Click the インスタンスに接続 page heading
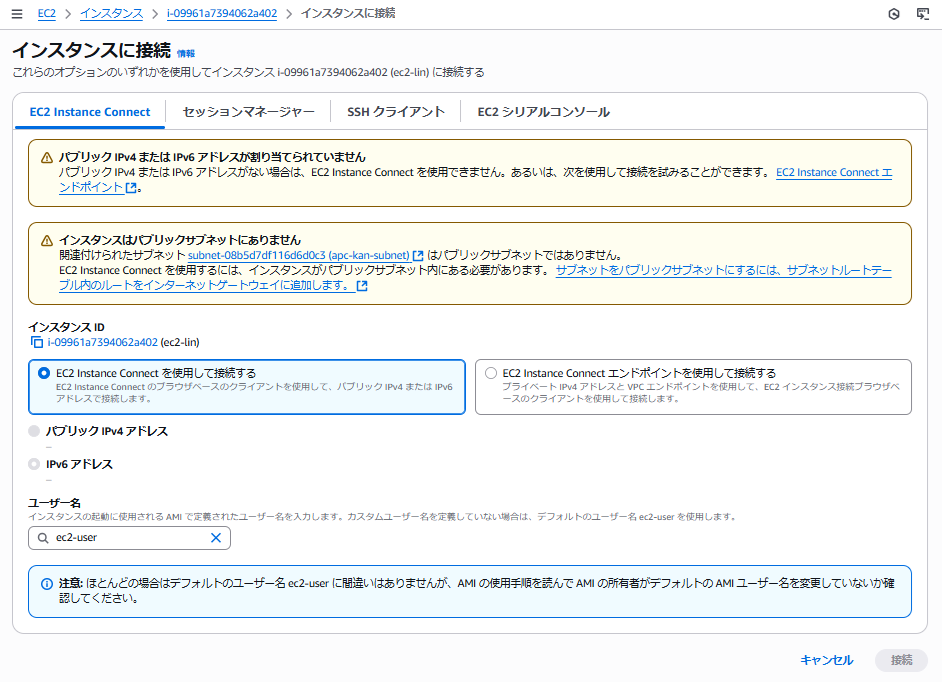Viewport: 942px width, 682px height. (x=92, y=50)
